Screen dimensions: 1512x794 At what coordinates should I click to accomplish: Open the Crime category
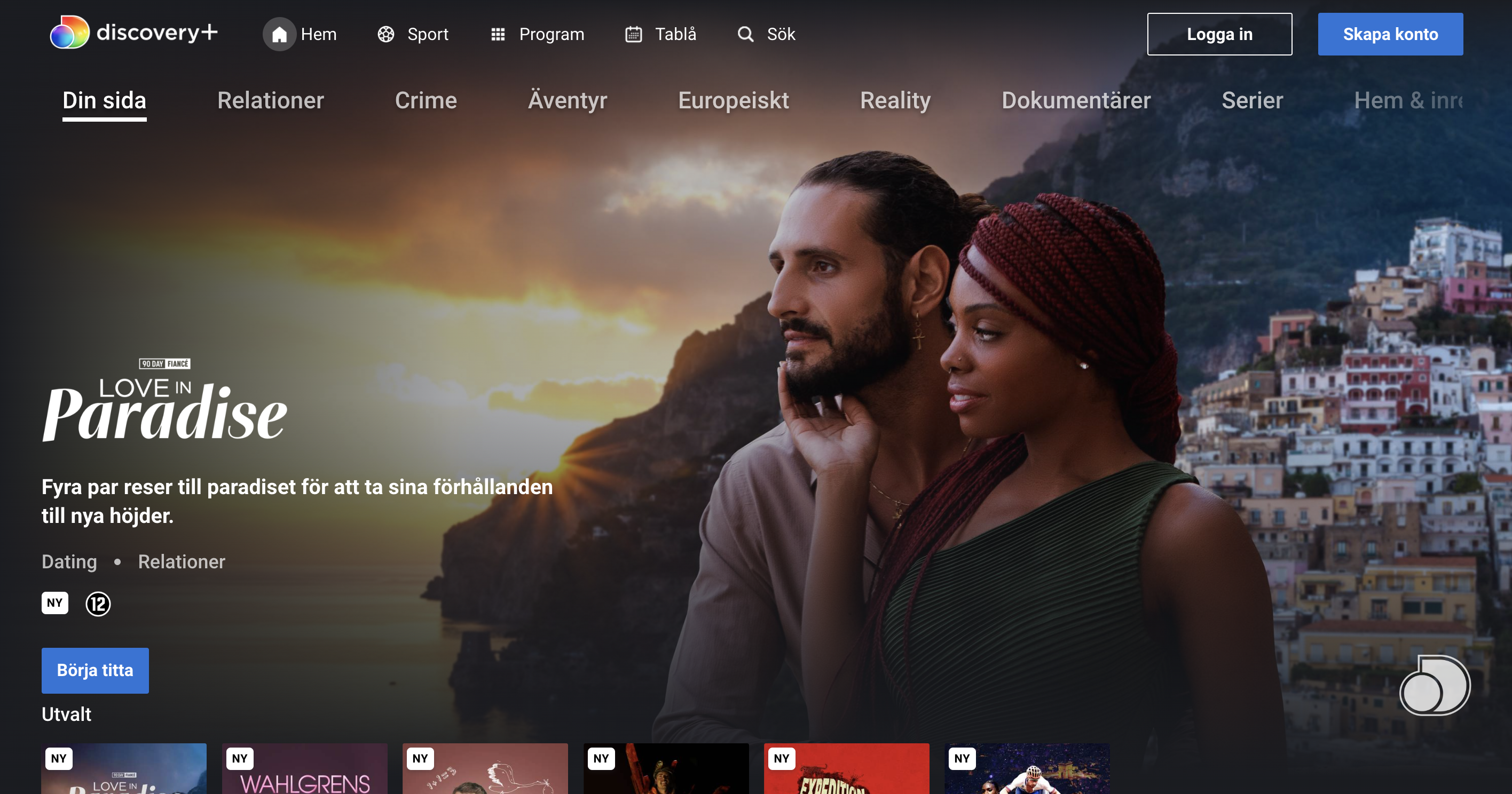click(x=426, y=101)
